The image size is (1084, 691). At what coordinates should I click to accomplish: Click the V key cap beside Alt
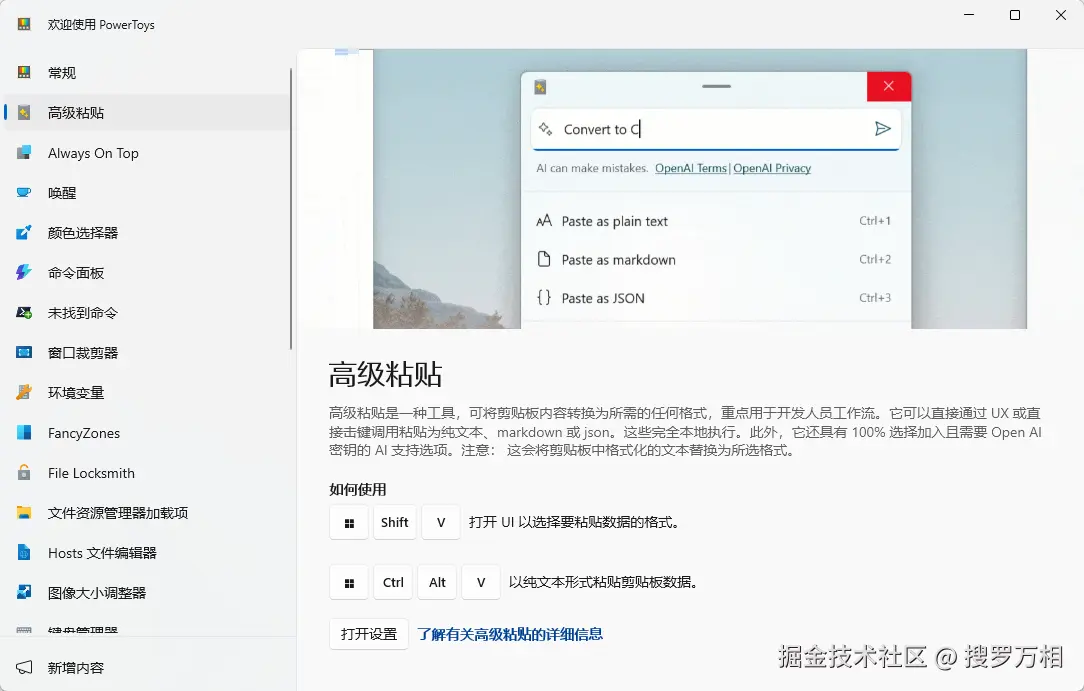pos(481,583)
